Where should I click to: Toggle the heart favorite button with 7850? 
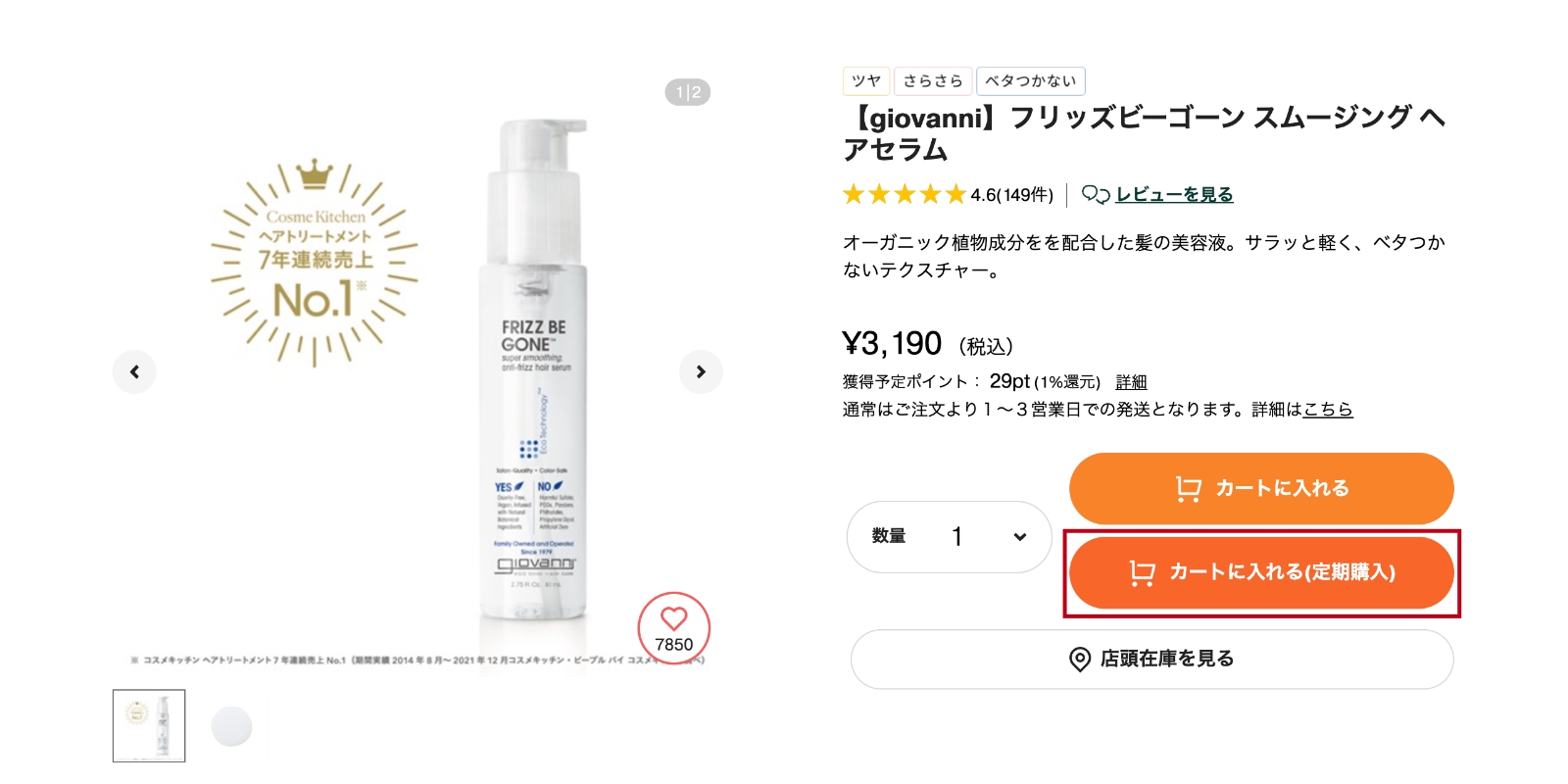pyautogui.click(x=673, y=628)
